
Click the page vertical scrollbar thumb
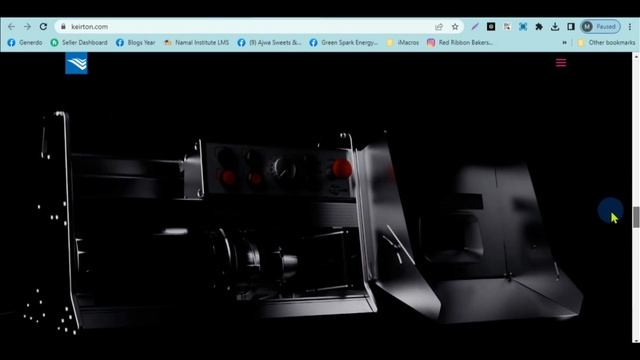click(x=636, y=217)
